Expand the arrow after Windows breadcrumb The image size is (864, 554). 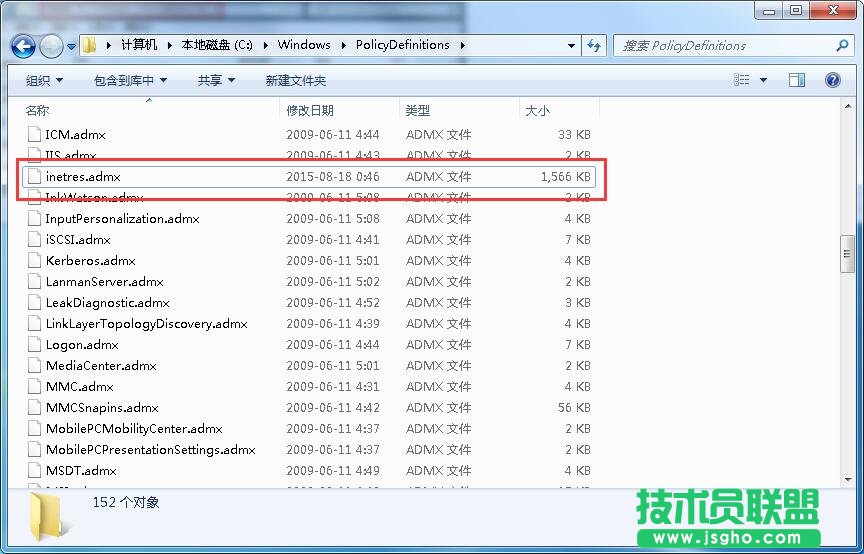343,45
